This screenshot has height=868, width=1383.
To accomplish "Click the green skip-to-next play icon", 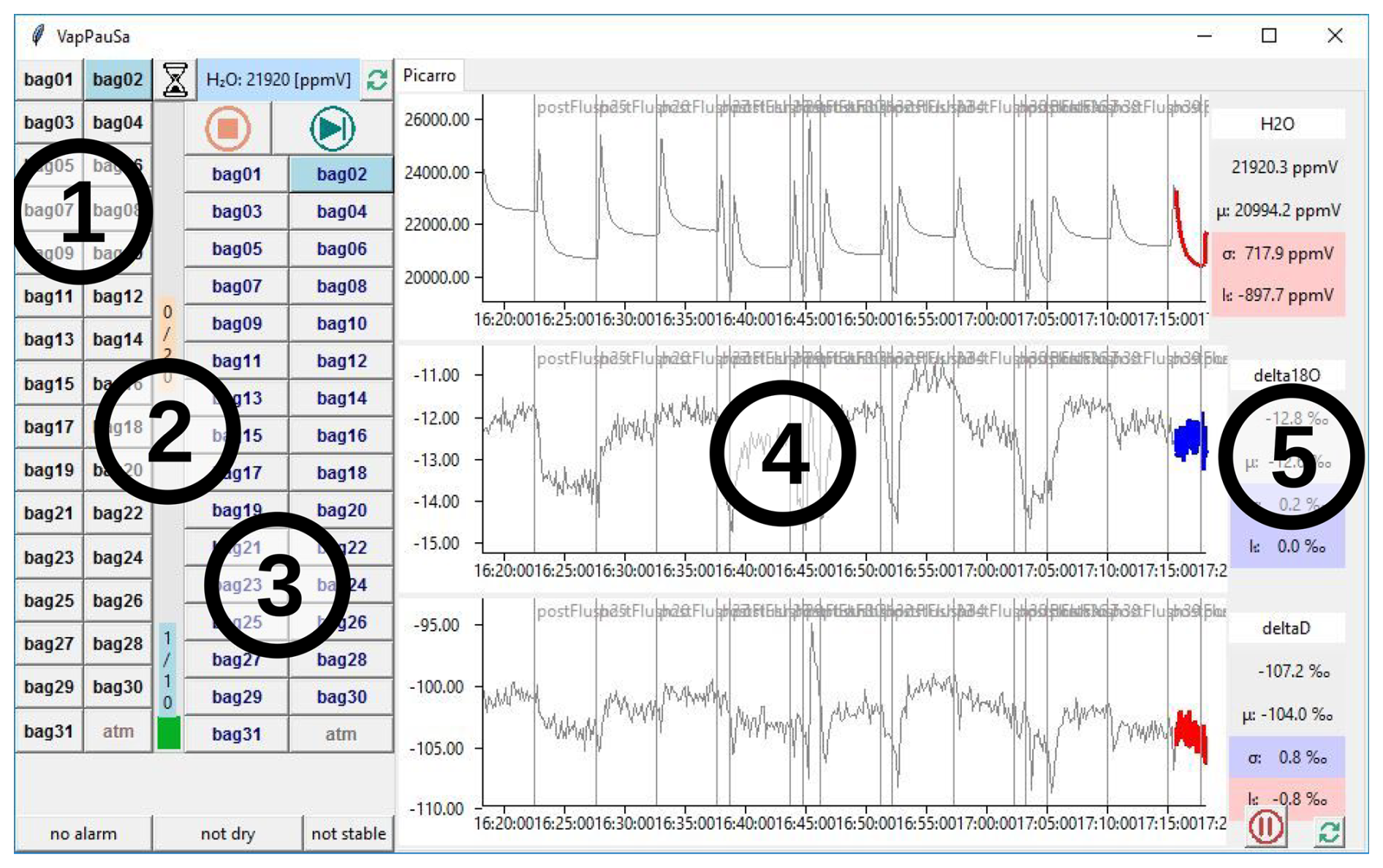I will click(x=333, y=129).
